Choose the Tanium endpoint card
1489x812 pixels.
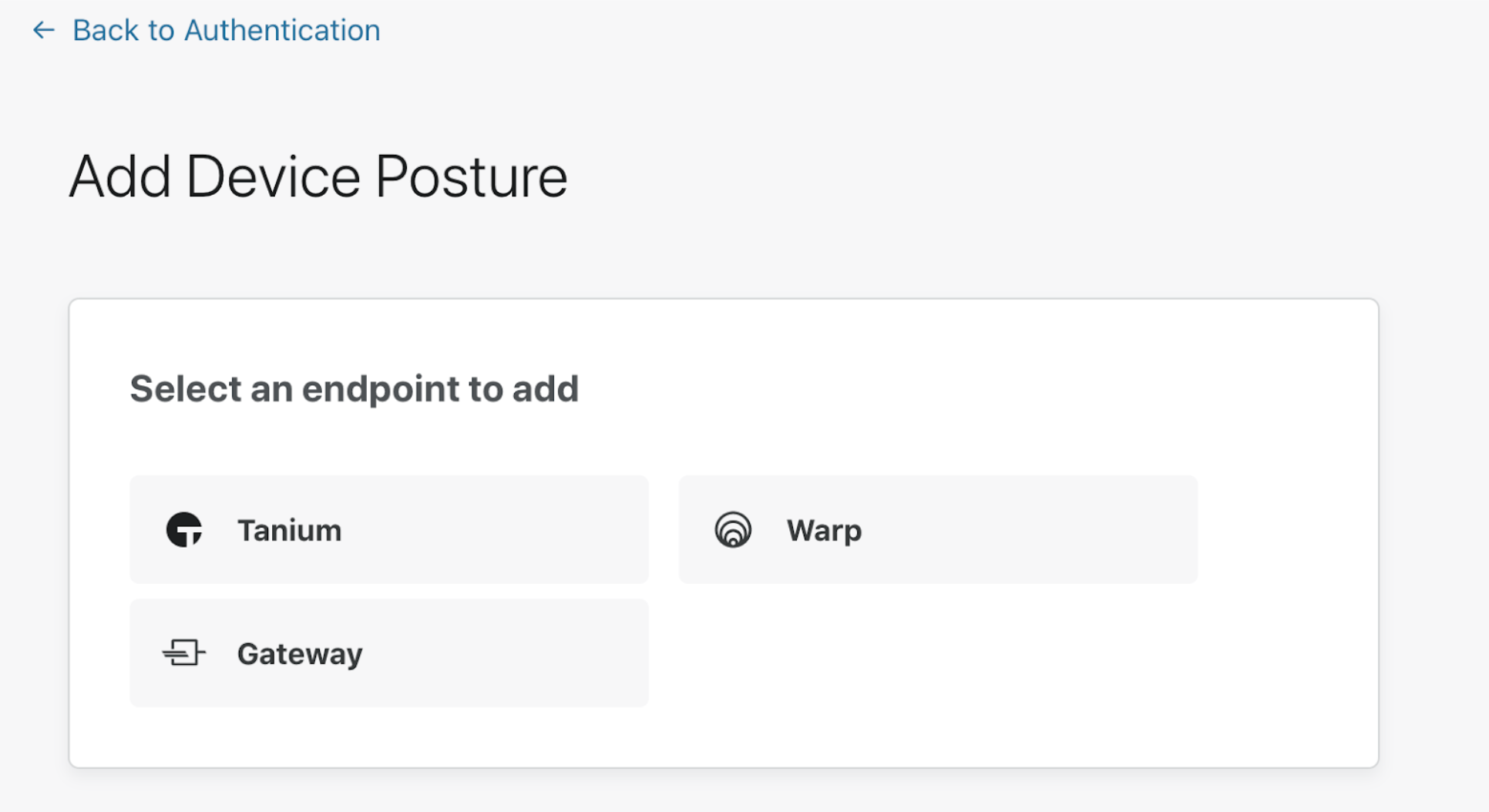click(388, 530)
